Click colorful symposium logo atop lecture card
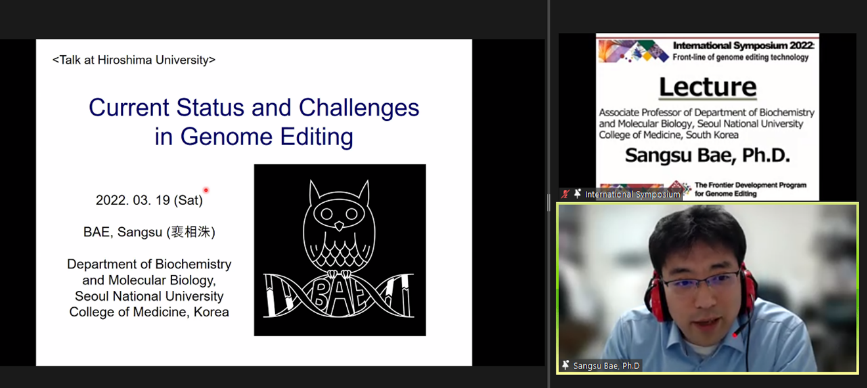Image resolution: width=867 pixels, height=388 pixels. [x=634, y=51]
